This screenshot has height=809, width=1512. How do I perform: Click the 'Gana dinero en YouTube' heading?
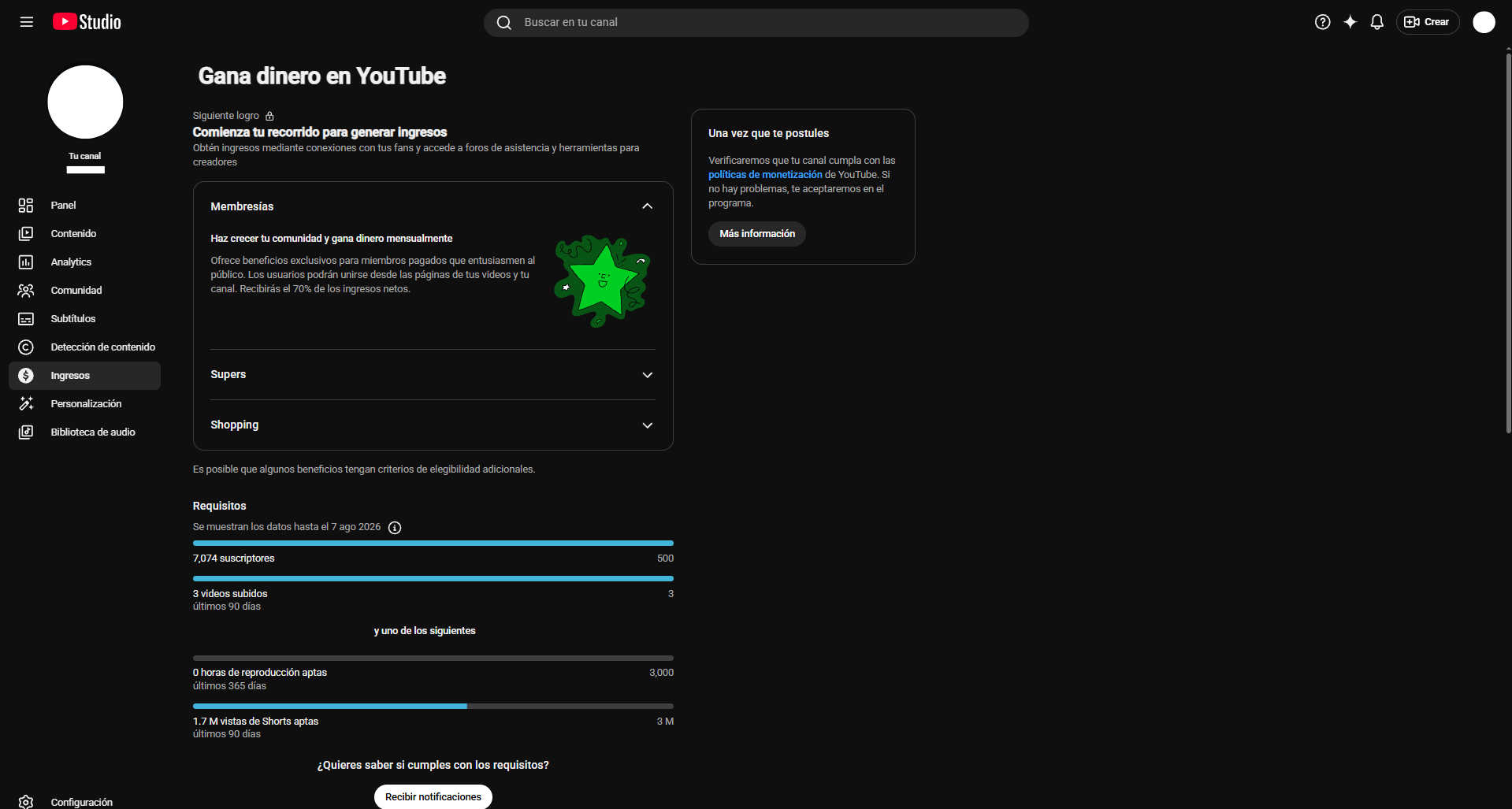[322, 76]
